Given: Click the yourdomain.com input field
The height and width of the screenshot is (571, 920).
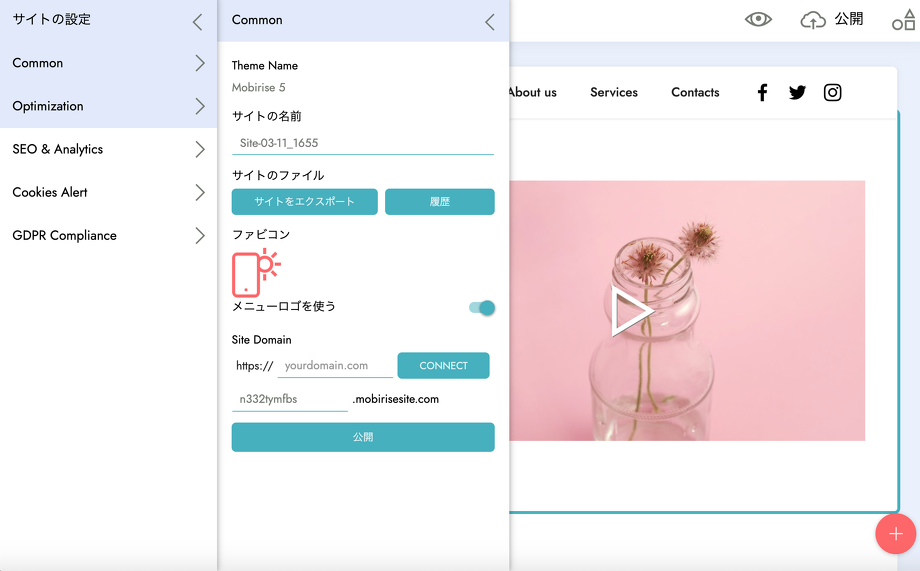Looking at the screenshot, I should (x=335, y=366).
